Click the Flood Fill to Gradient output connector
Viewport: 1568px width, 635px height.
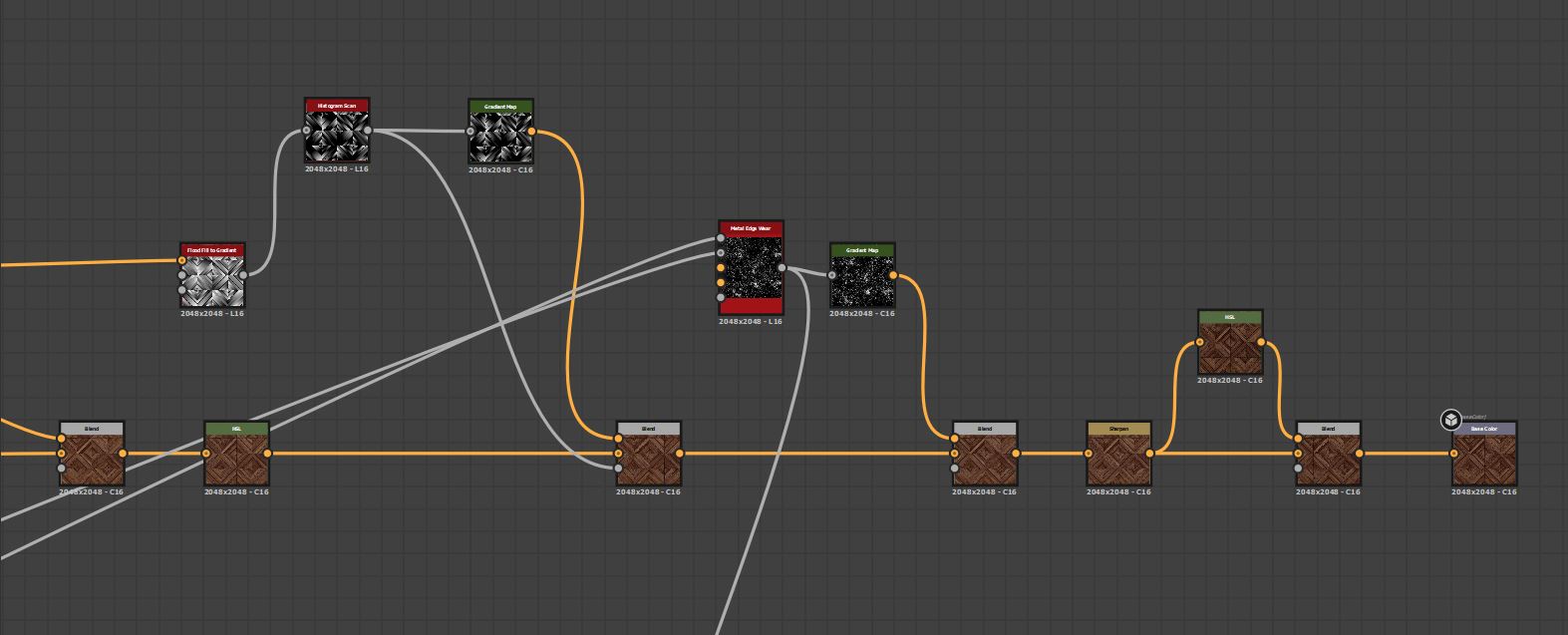pyautogui.click(x=243, y=274)
